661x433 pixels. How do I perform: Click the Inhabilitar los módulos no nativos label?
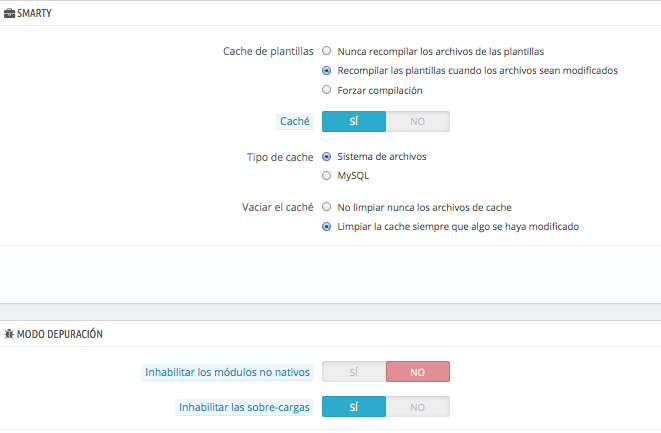pos(227,372)
